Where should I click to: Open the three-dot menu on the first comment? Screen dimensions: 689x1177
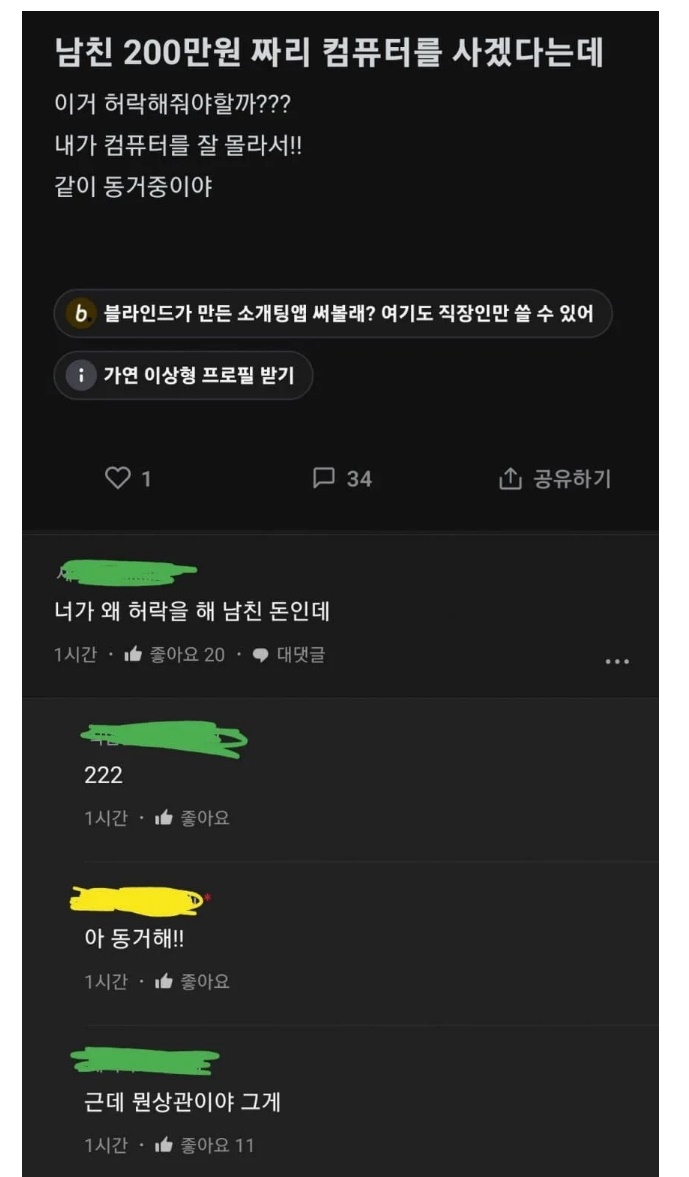tap(617, 661)
